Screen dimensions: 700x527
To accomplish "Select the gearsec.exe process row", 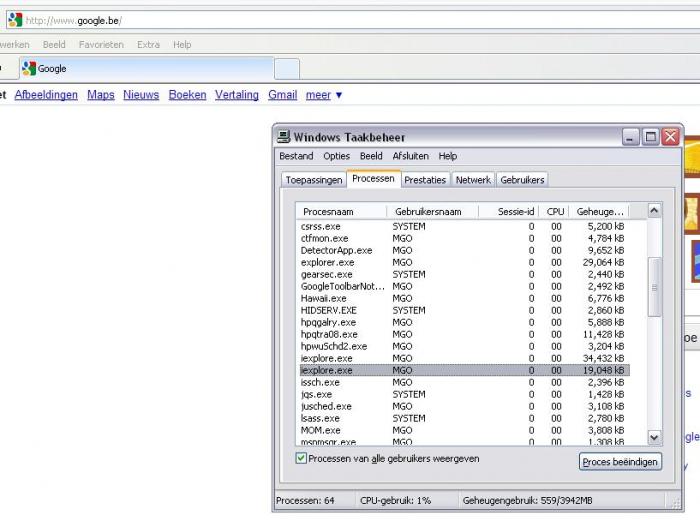I will (465, 274).
